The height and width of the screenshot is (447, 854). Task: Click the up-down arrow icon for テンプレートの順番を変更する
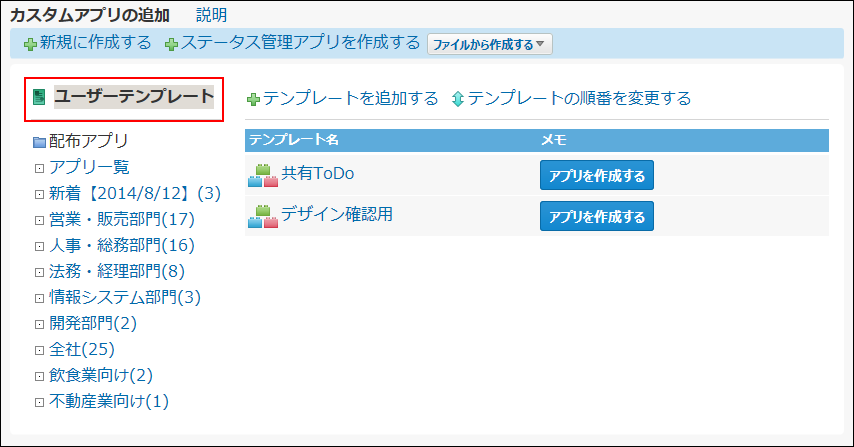click(458, 99)
